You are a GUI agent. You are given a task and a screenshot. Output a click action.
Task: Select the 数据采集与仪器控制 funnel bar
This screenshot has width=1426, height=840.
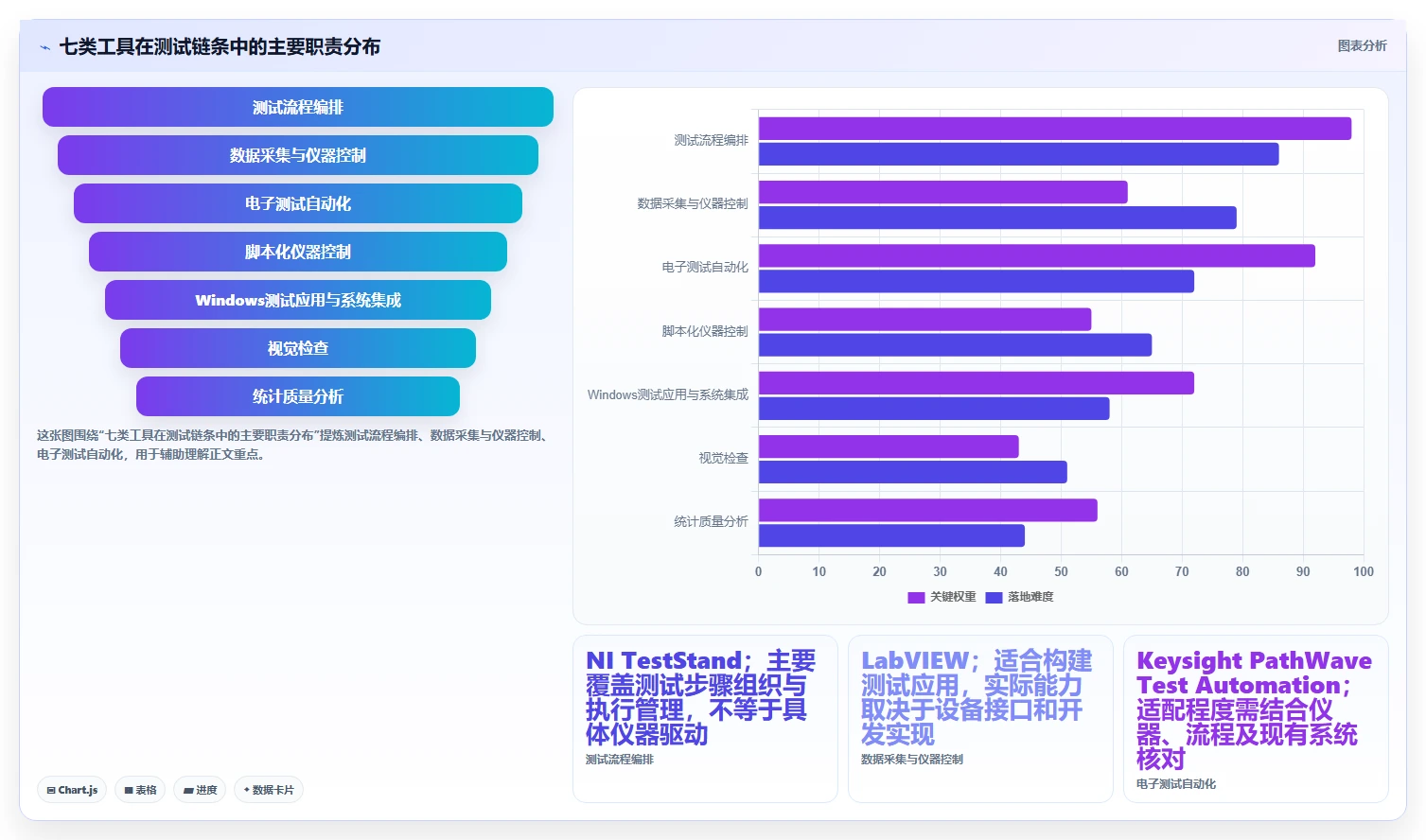pyautogui.click(x=298, y=155)
